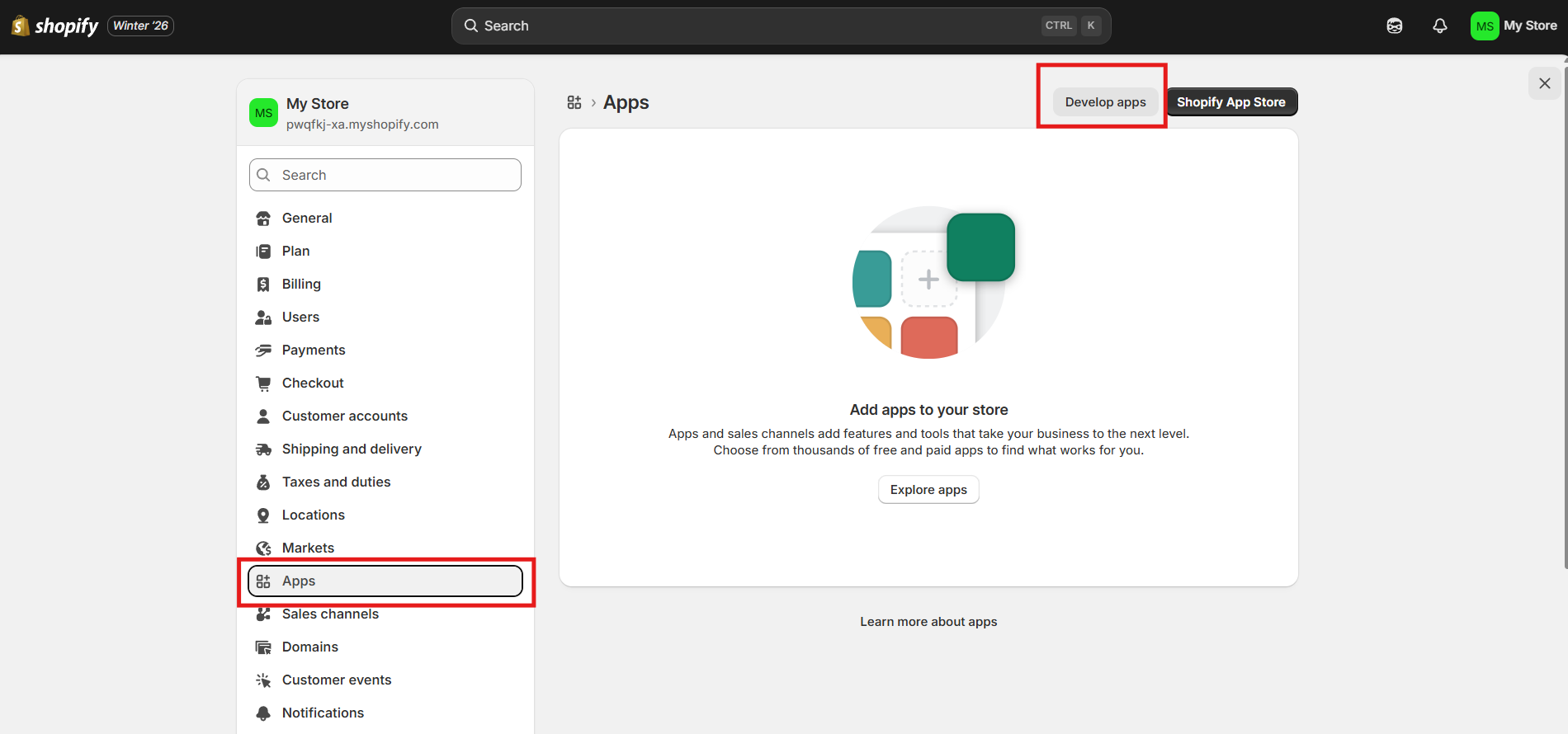Open Payments settings

point(385,350)
